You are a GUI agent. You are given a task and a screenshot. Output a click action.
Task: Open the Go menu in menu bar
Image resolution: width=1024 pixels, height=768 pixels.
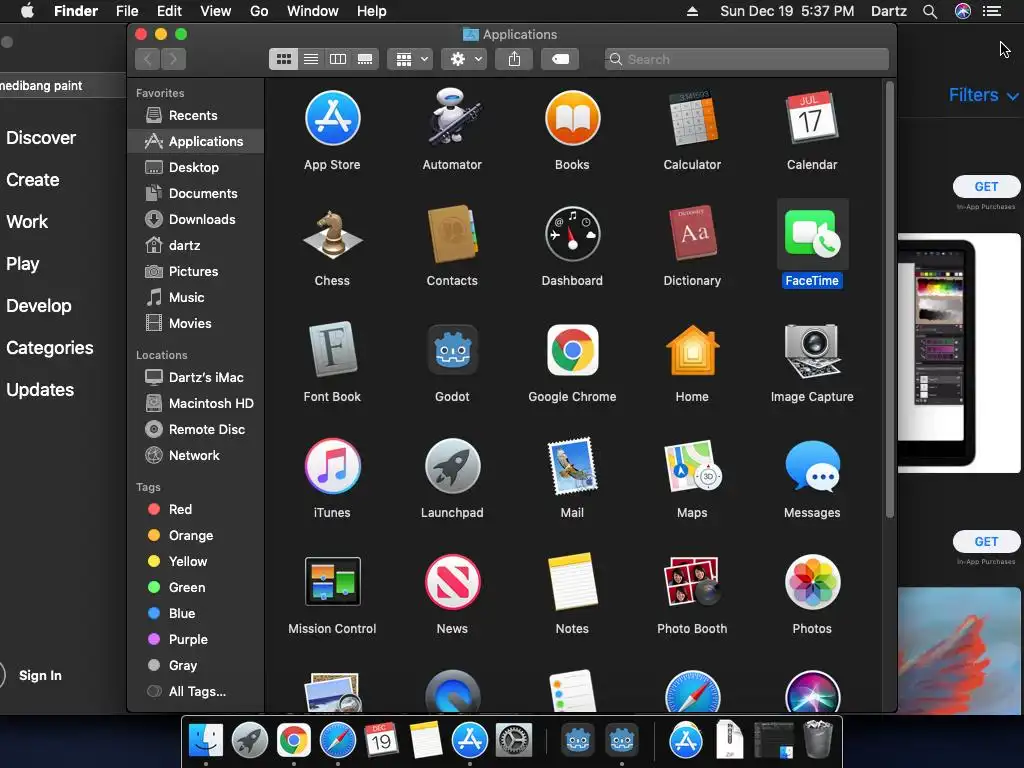[x=259, y=11]
